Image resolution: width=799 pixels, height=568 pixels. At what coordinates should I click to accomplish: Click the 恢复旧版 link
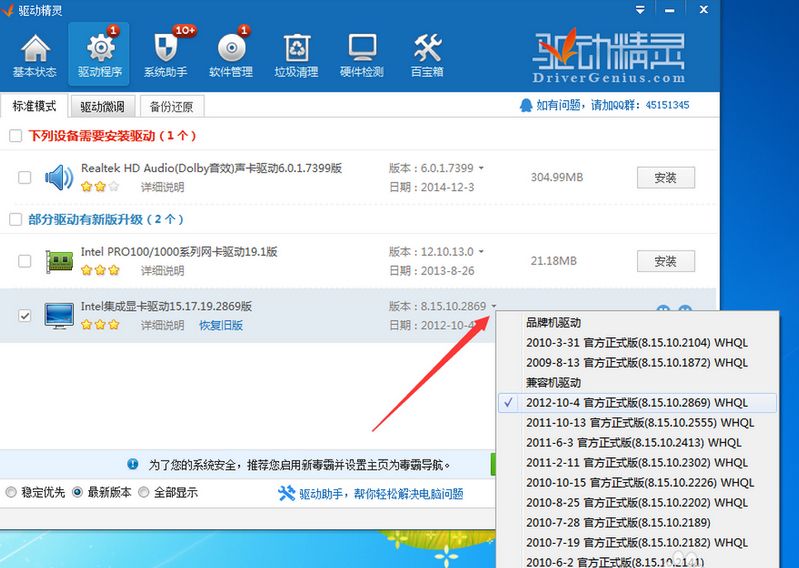click(221, 325)
